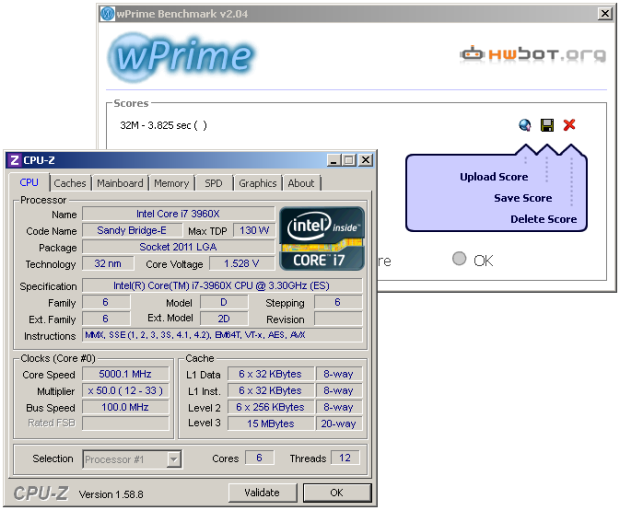Image resolution: width=620 pixels, height=511 pixels.
Task: Click the Version 1.58.8 text
Action: tap(111, 494)
